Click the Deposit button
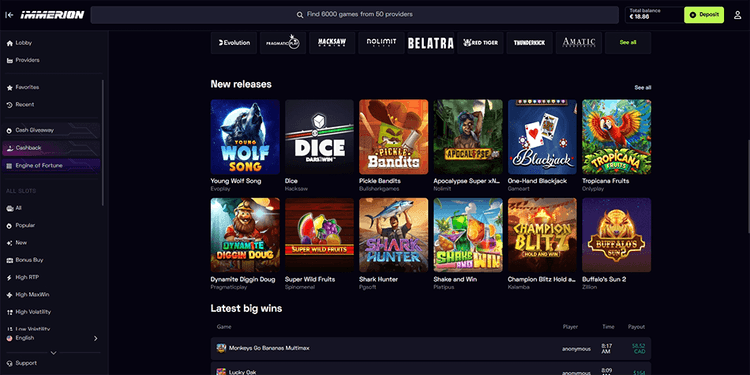The width and height of the screenshot is (750, 375). coord(704,15)
